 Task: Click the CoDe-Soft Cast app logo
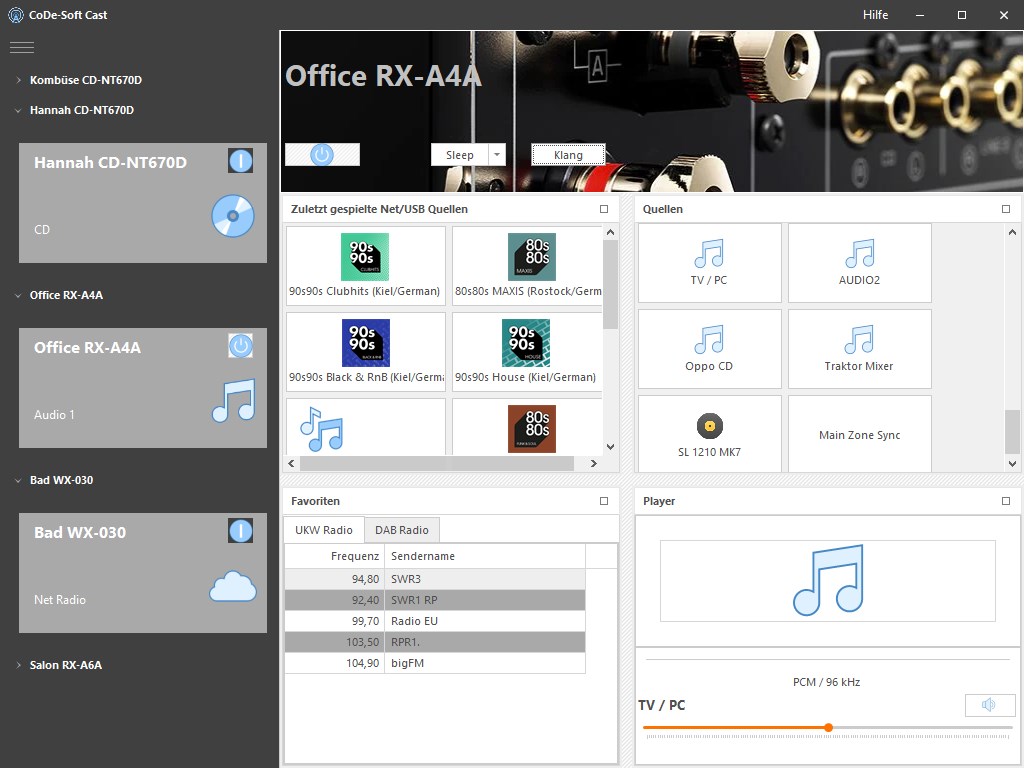click(x=16, y=15)
